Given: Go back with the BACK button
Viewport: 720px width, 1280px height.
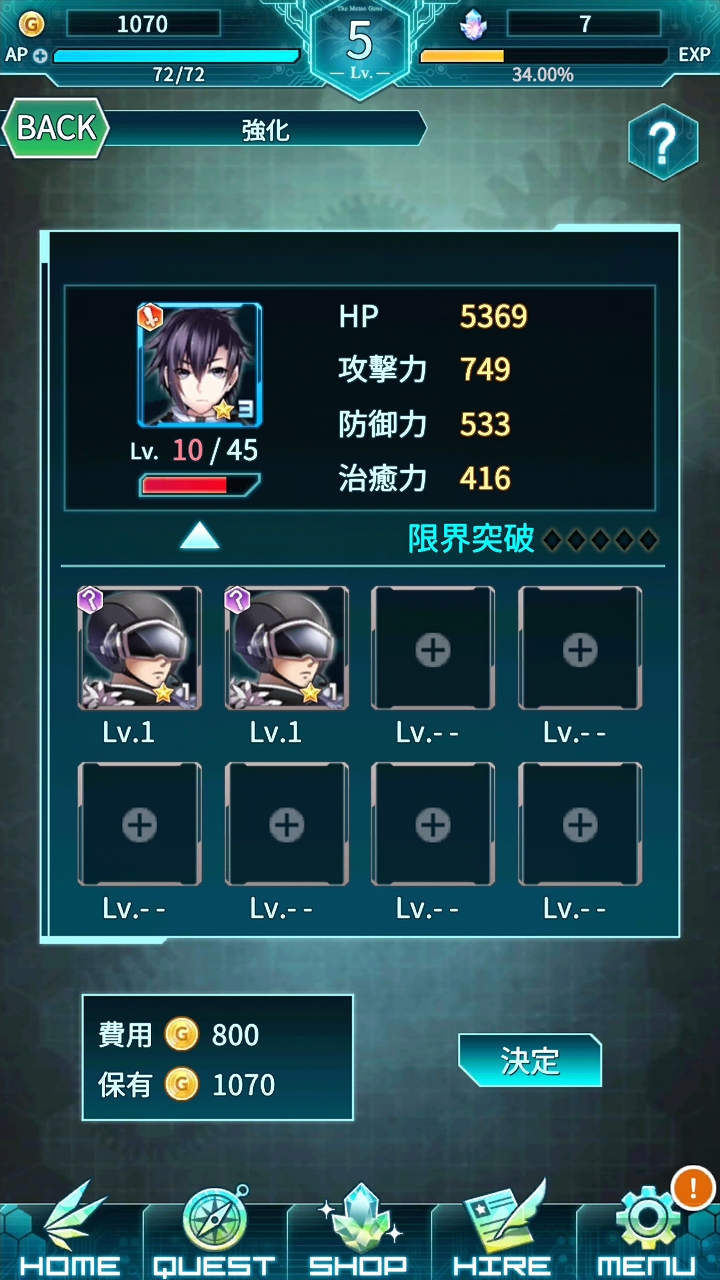Looking at the screenshot, I should 55,128.
